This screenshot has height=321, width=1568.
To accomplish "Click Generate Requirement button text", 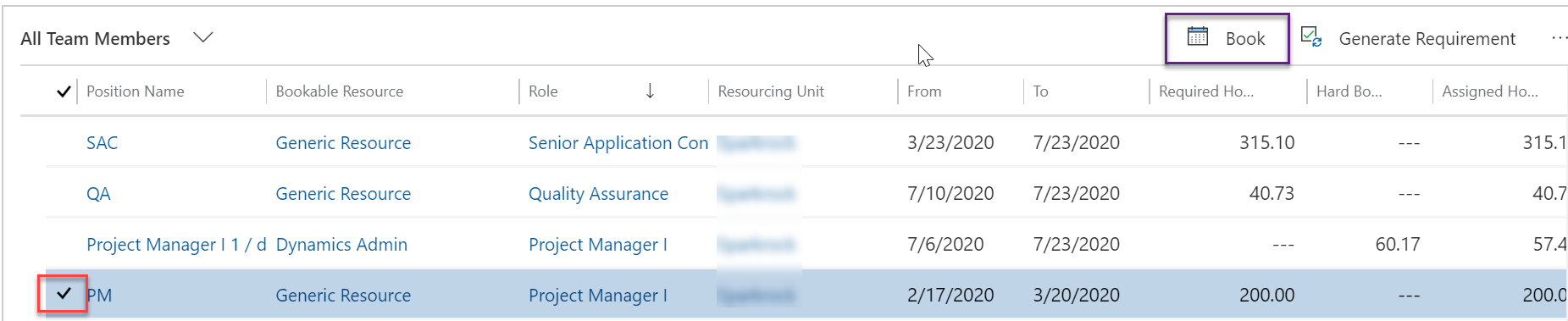I will 1427,39.
